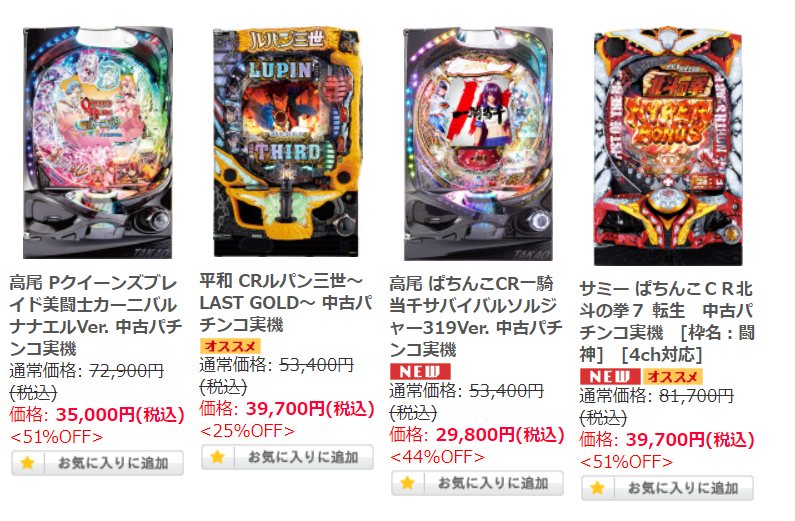Click the star icon under Queens Blade machine
This screenshot has width=795, height=521.
click(x=28, y=463)
